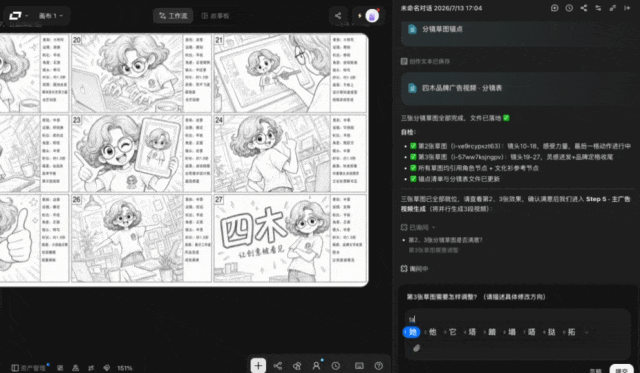Viewport: 640px width, 373px height.
Task: Select storyboard panel 20 with laptop drawing
Action: [127, 73]
